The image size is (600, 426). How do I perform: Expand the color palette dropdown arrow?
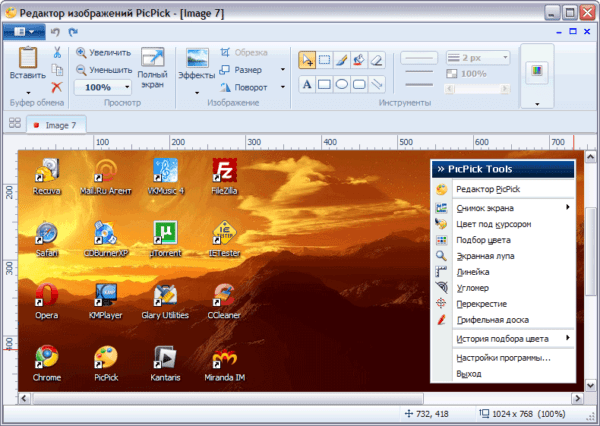tap(537, 104)
